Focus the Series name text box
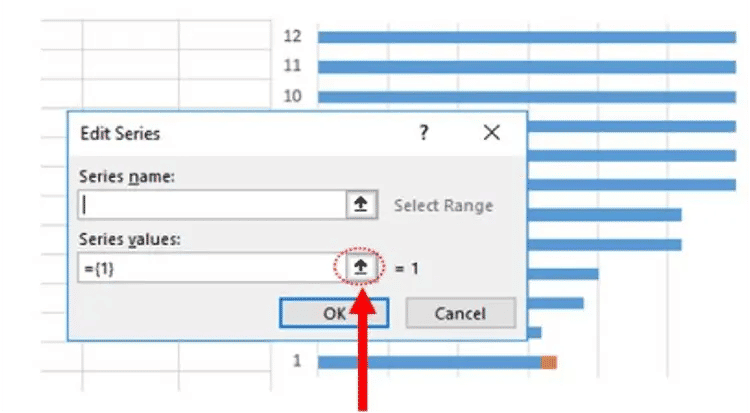The image size is (750, 413). click(x=212, y=205)
